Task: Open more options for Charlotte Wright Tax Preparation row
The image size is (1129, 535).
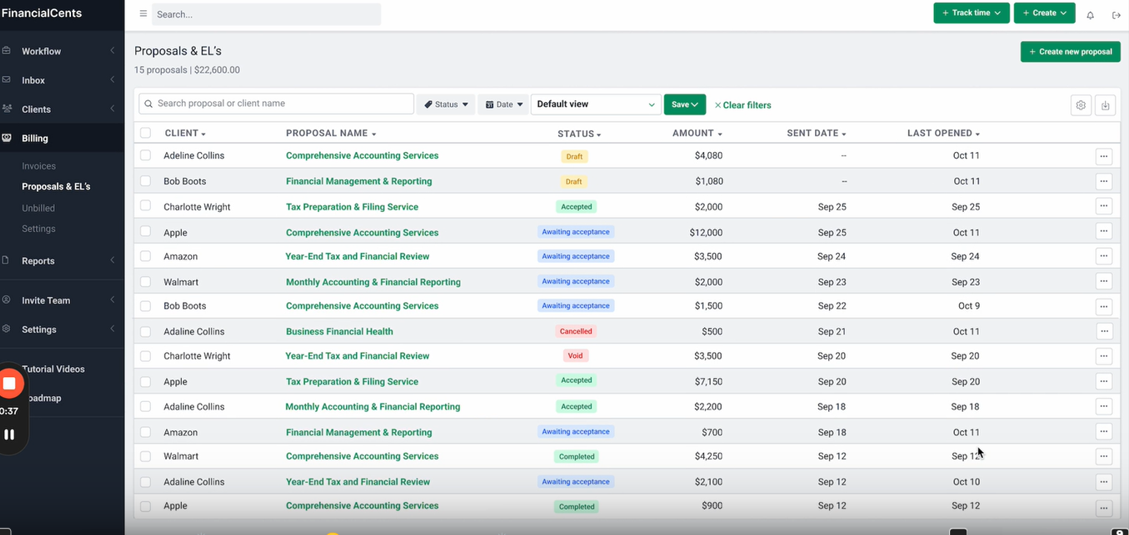Action: (1104, 207)
